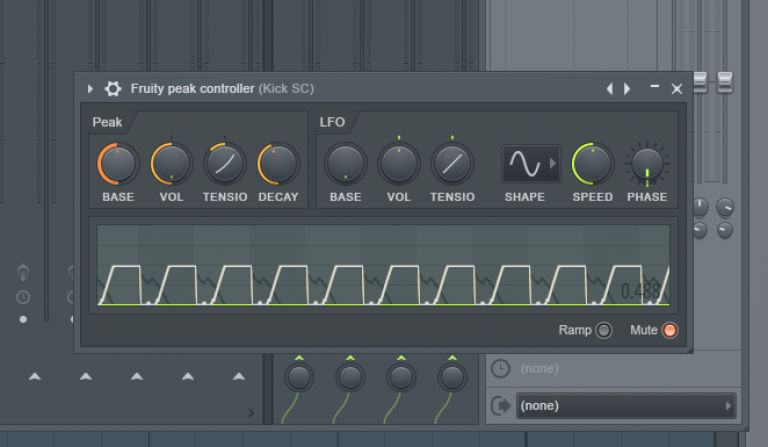Select next preset arrow in title bar
768x447 pixels.
pyautogui.click(x=627, y=89)
